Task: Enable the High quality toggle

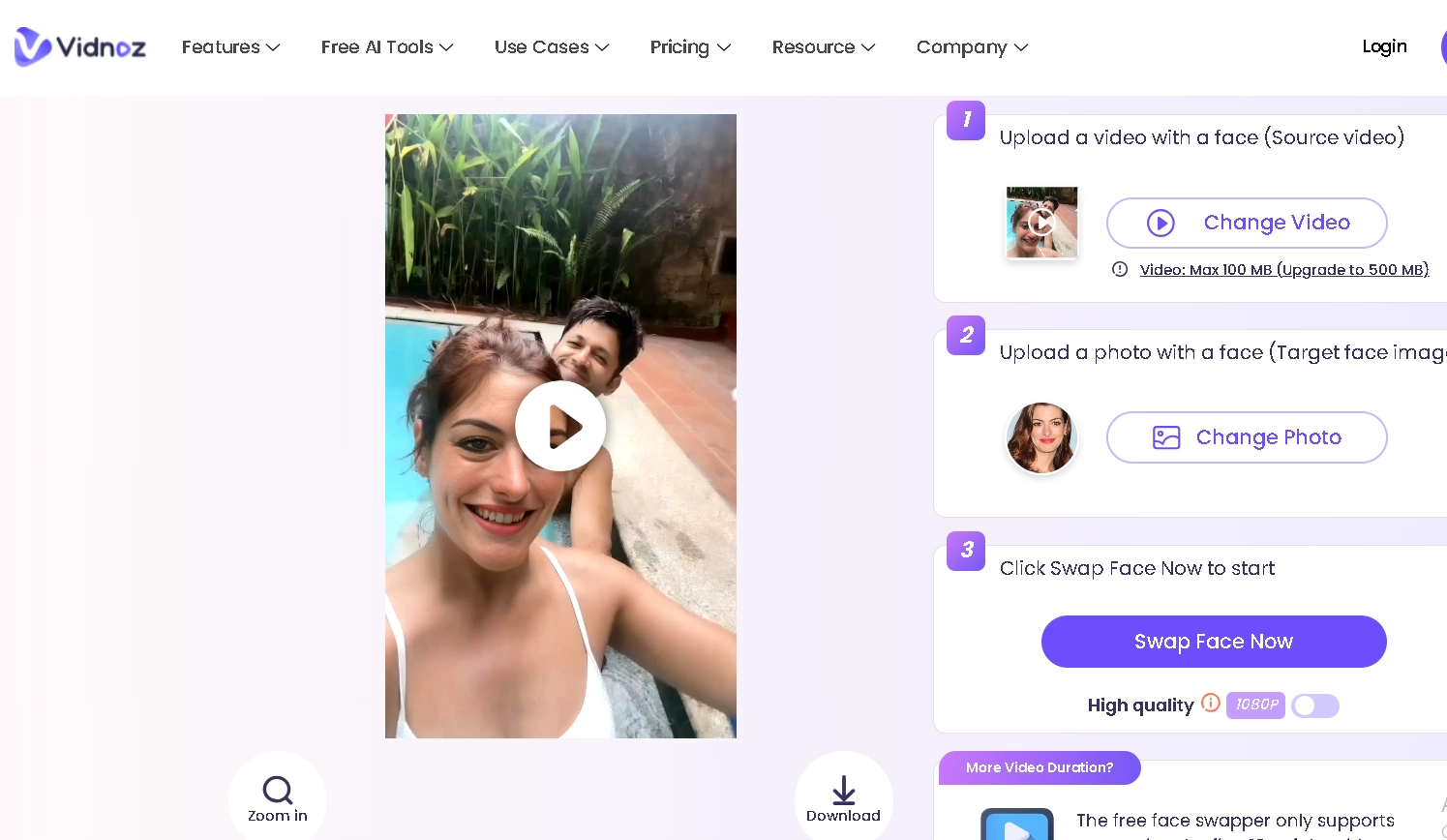Action: coord(1315,705)
